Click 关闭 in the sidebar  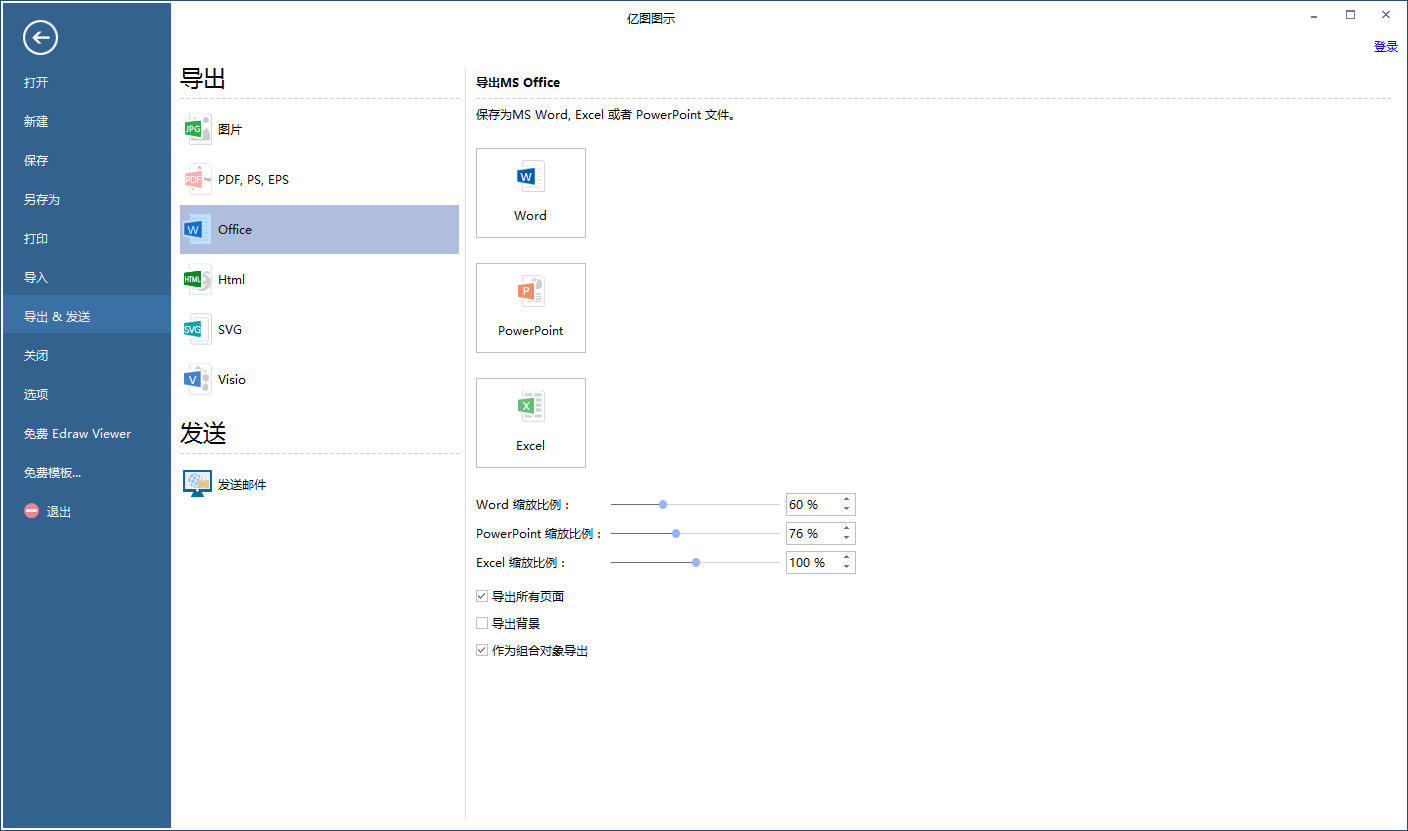pos(86,355)
